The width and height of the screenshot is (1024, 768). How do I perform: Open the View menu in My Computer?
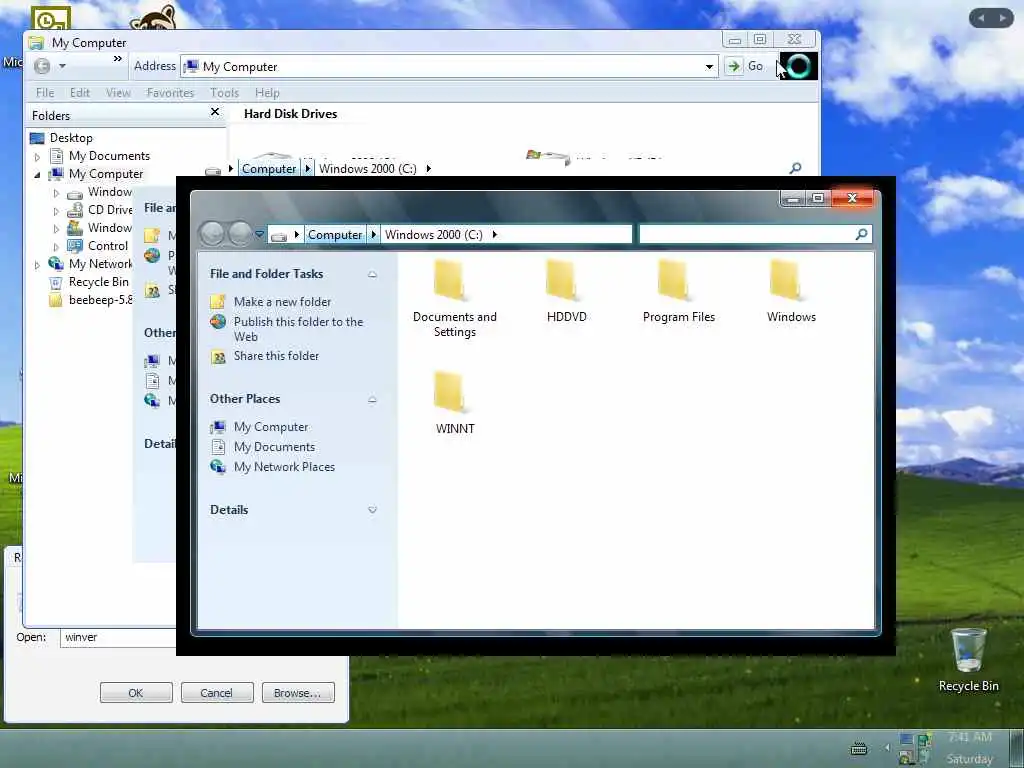click(x=118, y=93)
